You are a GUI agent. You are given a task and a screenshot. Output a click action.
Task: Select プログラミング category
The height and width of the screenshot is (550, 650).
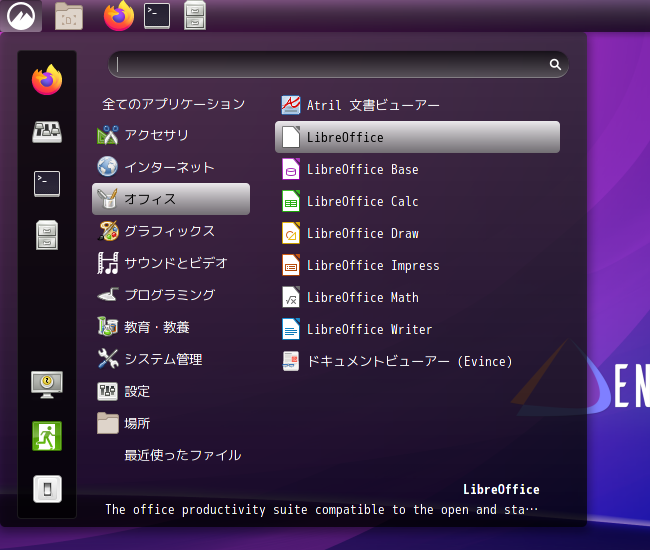[x=171, y=295]
